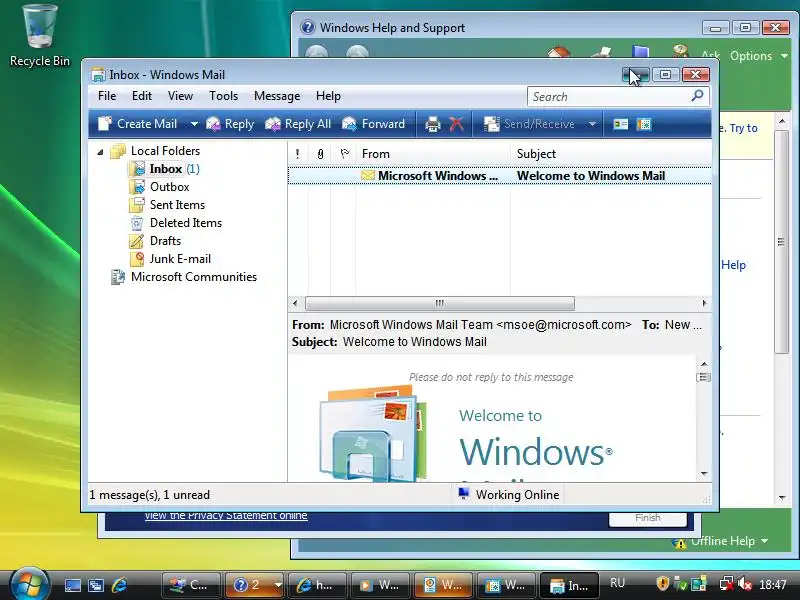Open the View menu
This screenshot has width=800, height=600.
(180, 96)
